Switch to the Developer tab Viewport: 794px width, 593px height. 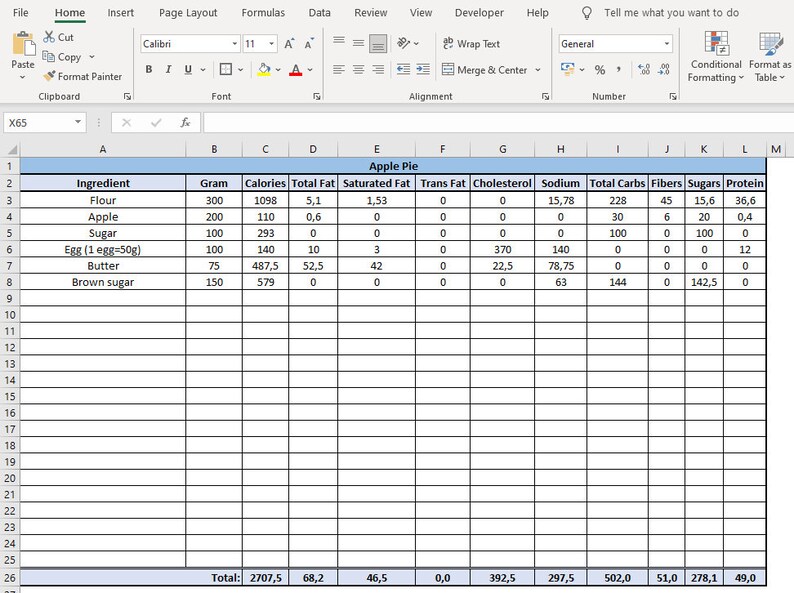479,13
